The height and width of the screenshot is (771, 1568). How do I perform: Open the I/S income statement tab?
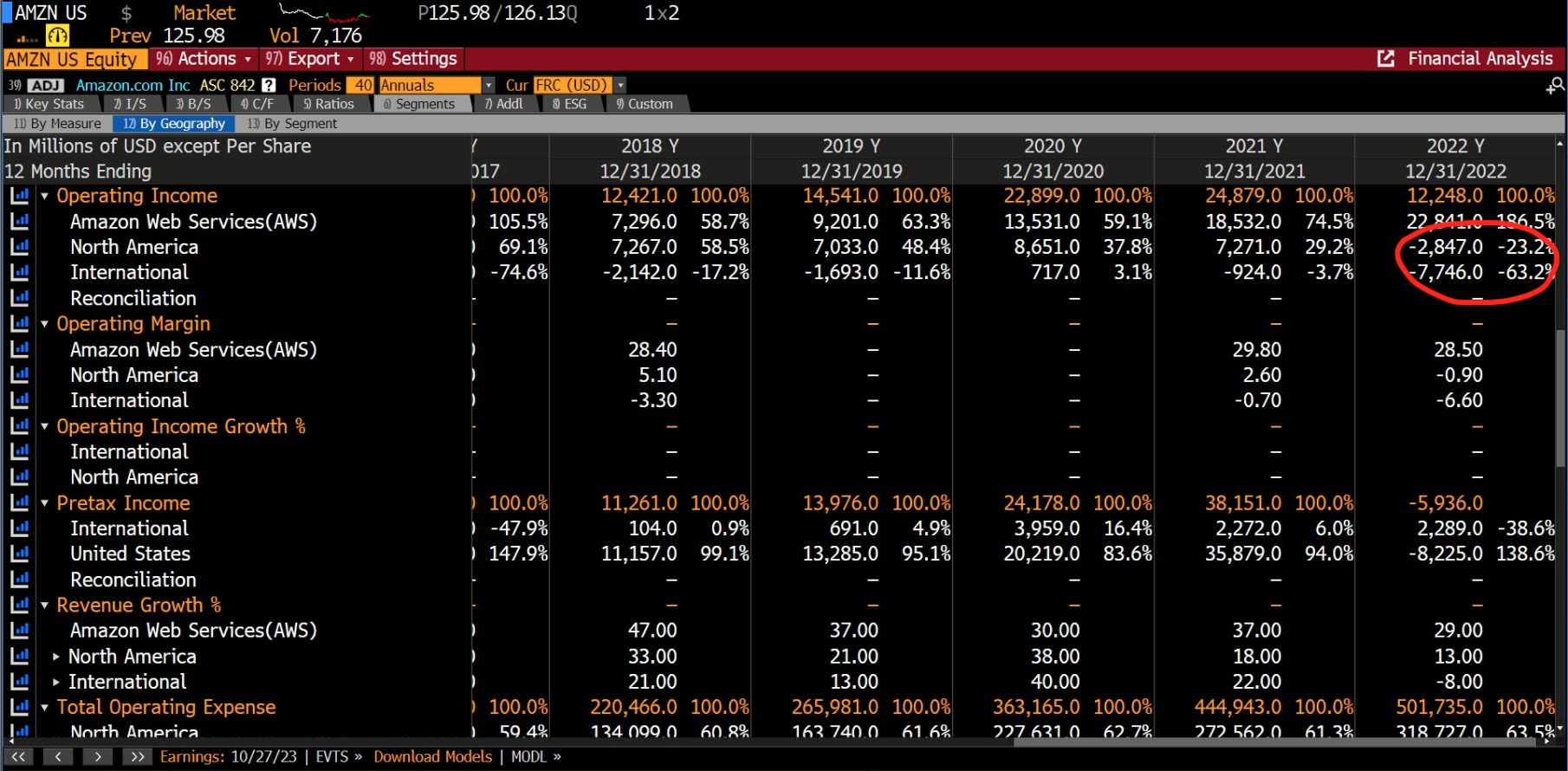pyautogui.click(x=130, y=104)
